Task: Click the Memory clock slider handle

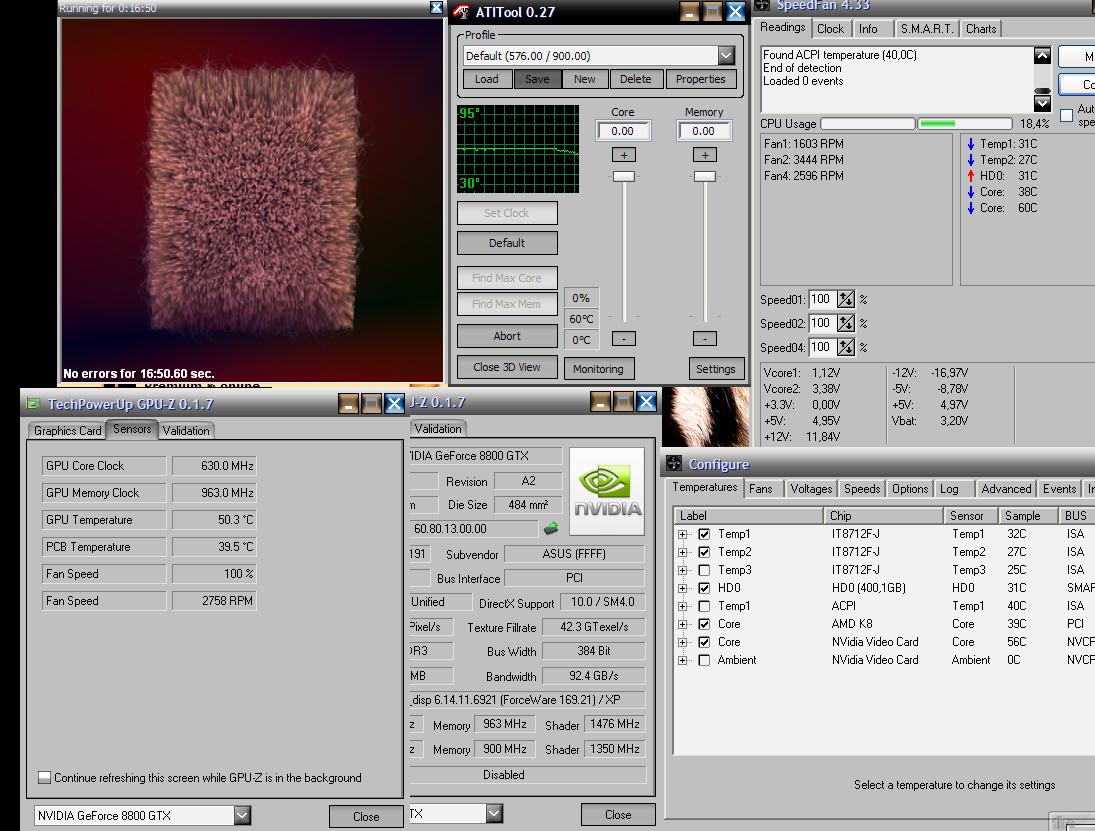Action: tap(705, 177)
